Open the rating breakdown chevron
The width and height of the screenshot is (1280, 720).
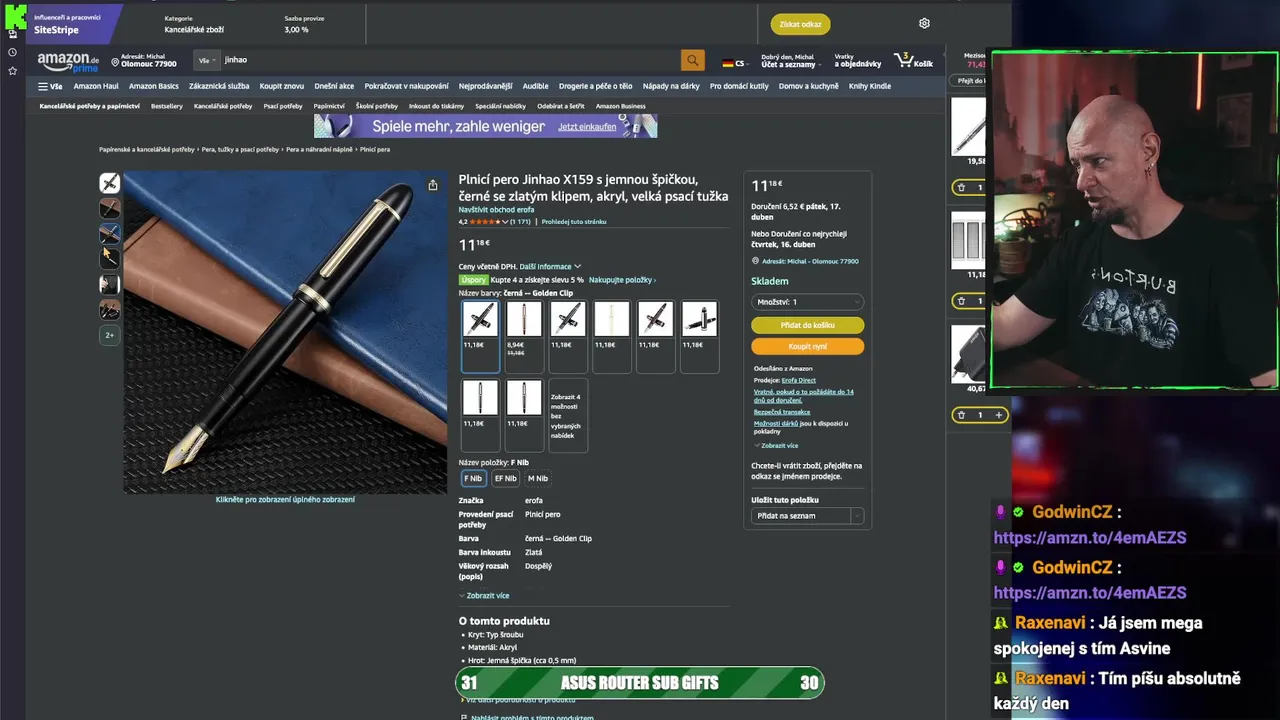[x=505, y=222]
